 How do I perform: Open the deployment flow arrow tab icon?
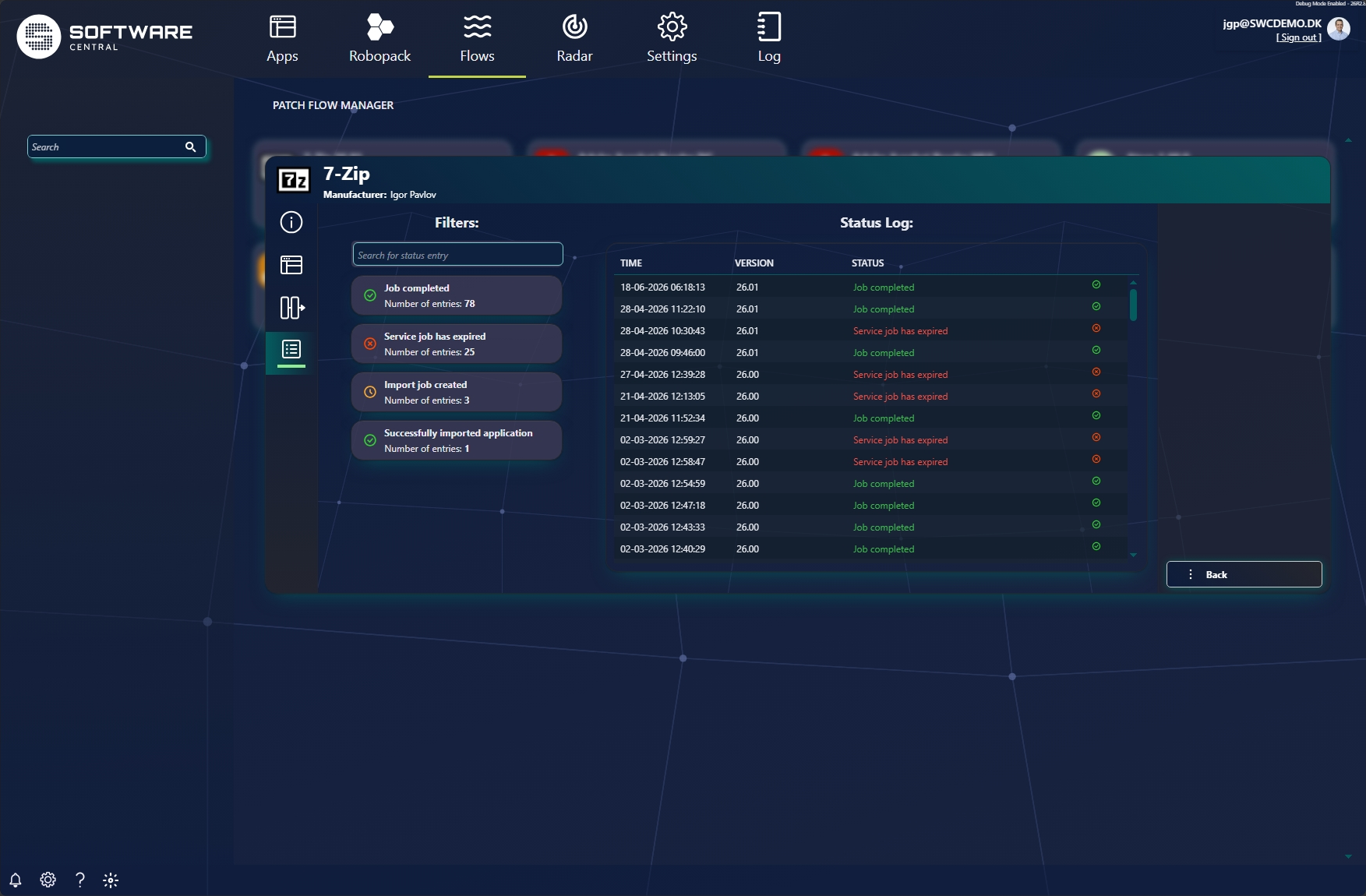[291, 307]
